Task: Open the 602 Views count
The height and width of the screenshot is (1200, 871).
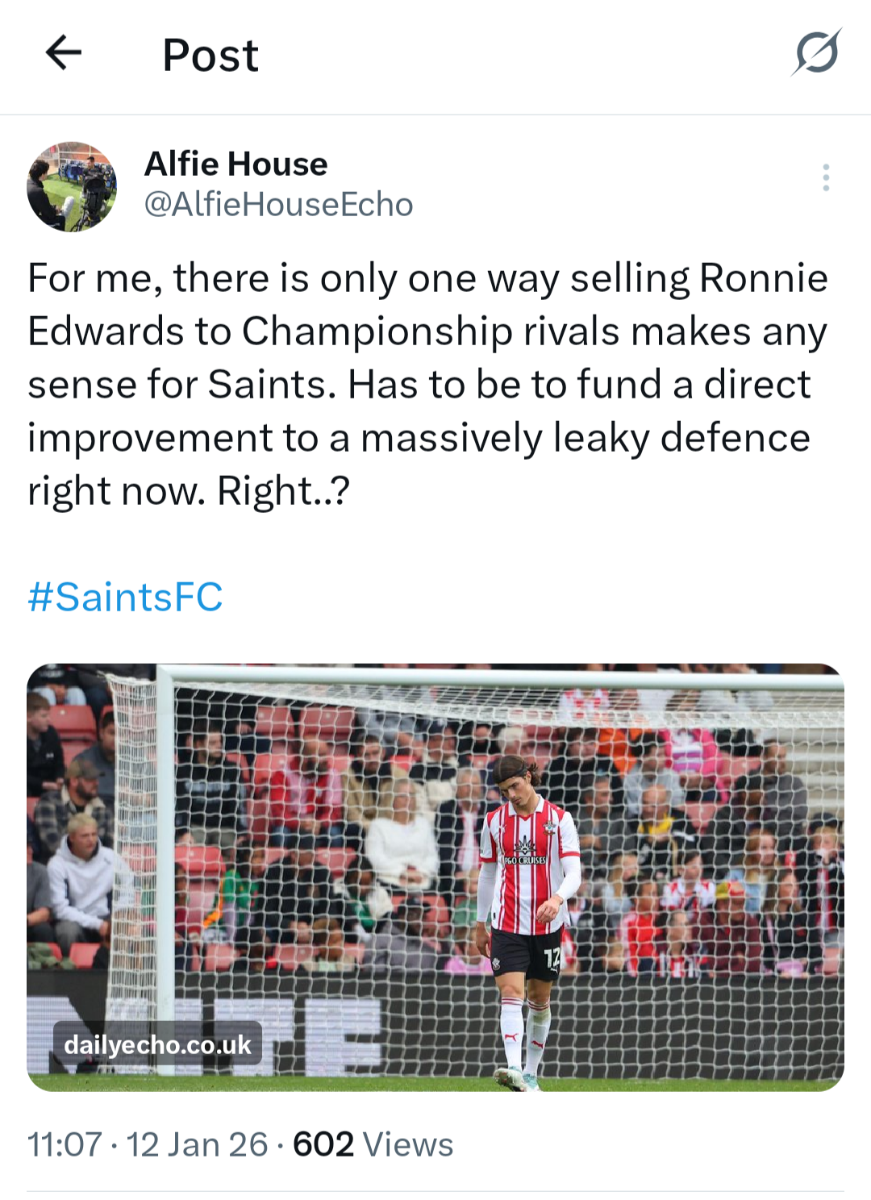Action: tap(373, 1144)
